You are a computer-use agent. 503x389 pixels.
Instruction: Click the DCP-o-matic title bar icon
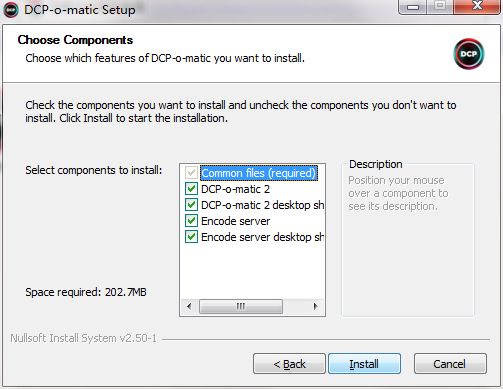(11, 10)
